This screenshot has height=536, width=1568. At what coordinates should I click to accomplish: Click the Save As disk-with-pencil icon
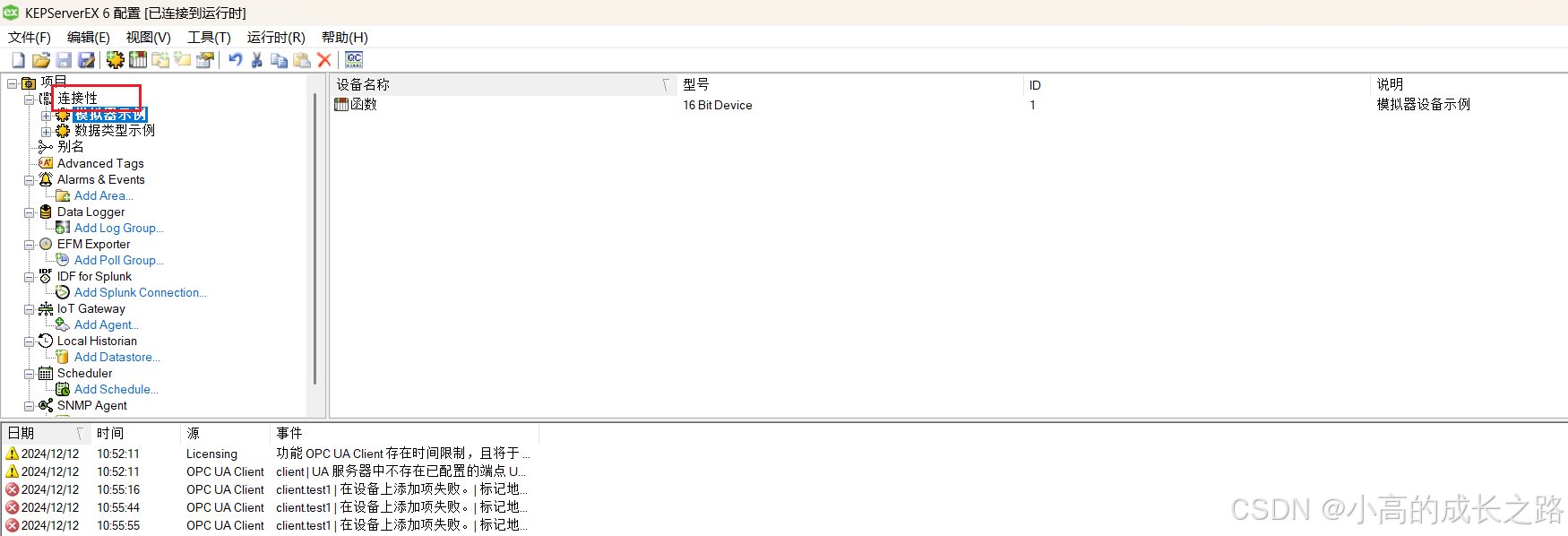[x=86, y=60]
